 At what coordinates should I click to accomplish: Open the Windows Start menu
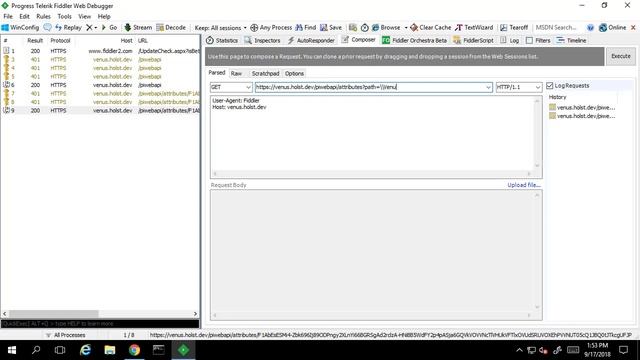(x=12, y=350)
